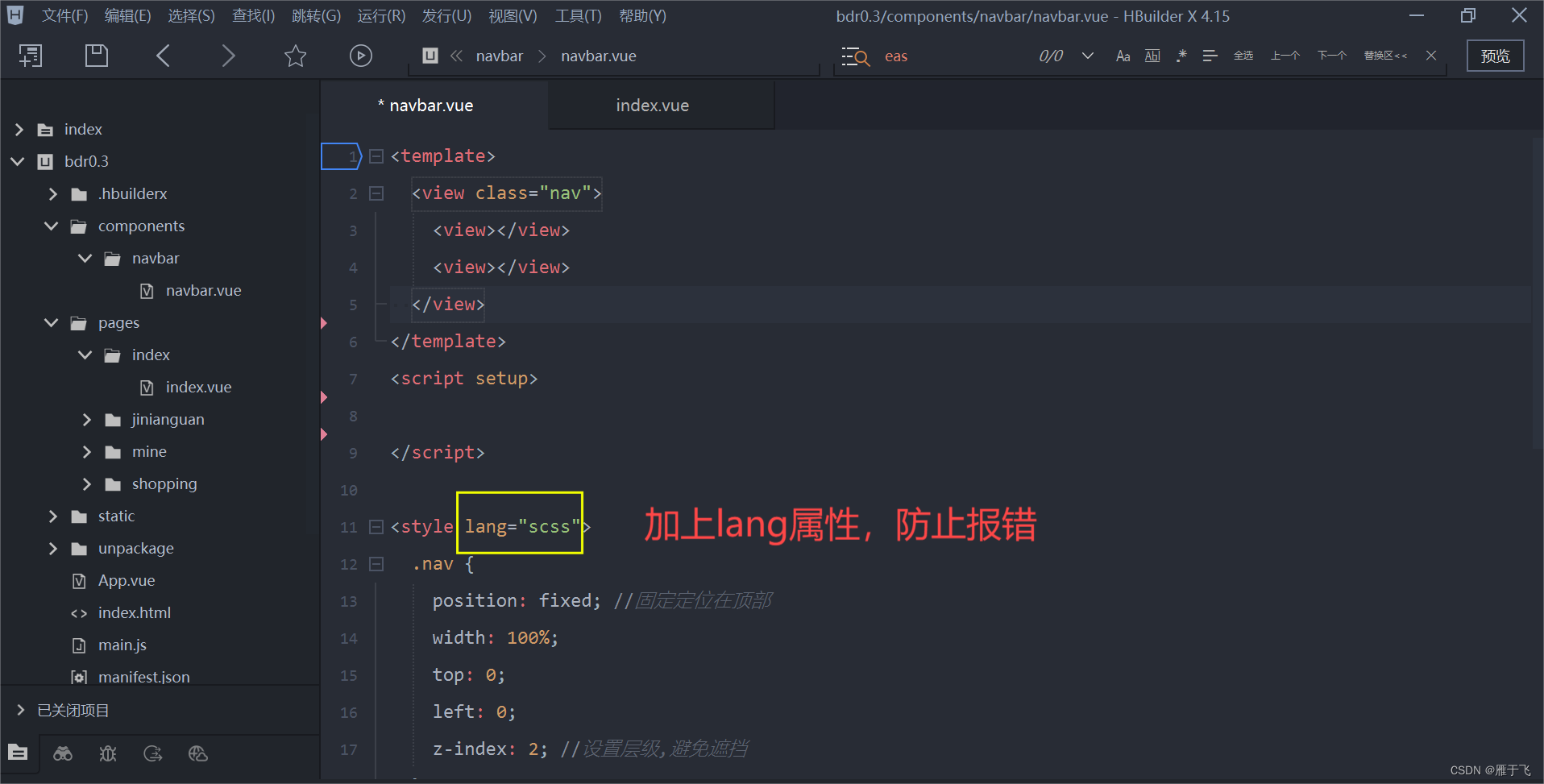Select index.html in file tree
This screenshot has height=784, width=1544.
click(135, 612)
